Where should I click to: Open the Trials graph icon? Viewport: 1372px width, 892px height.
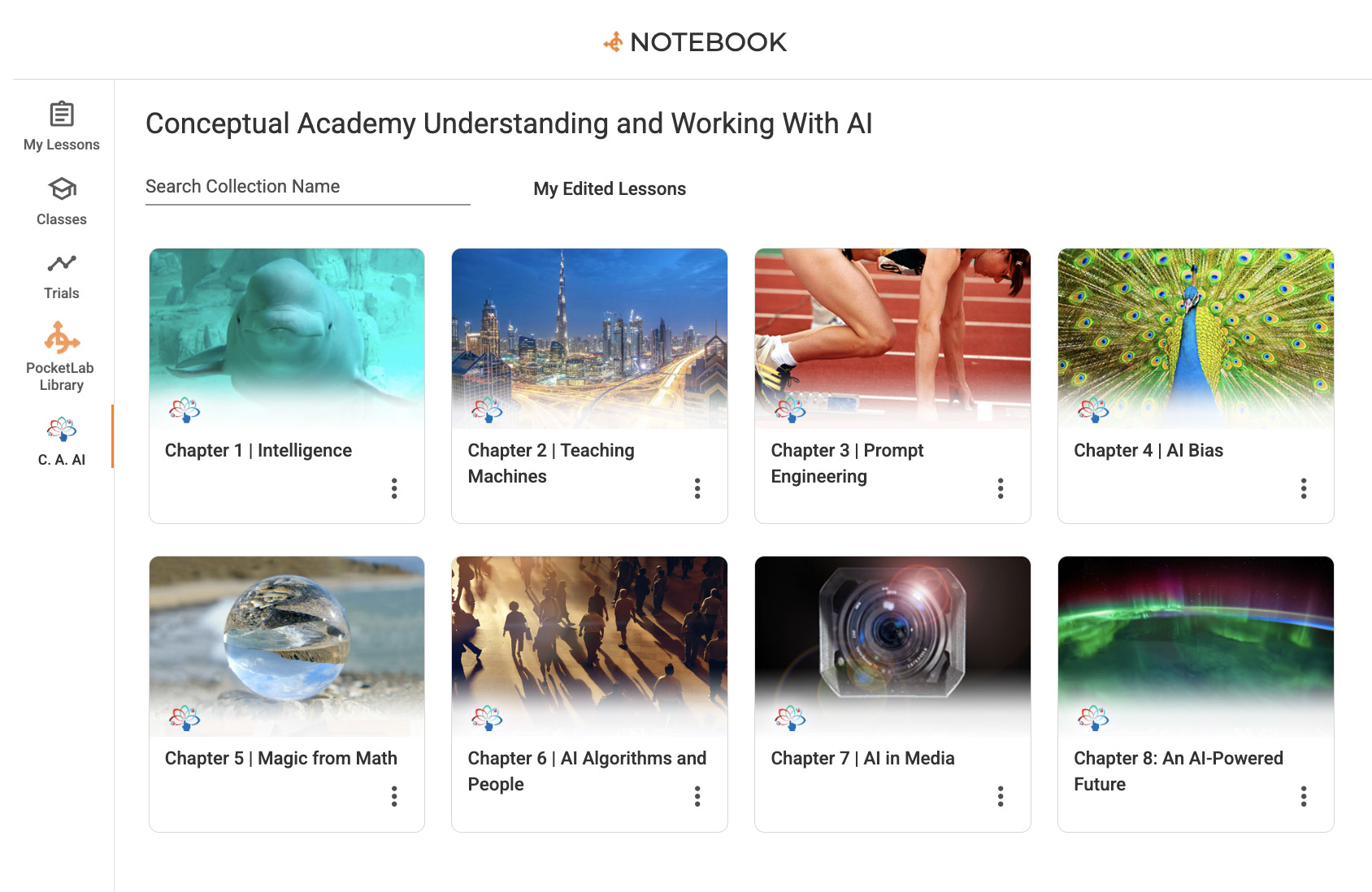tap(62, 263)
